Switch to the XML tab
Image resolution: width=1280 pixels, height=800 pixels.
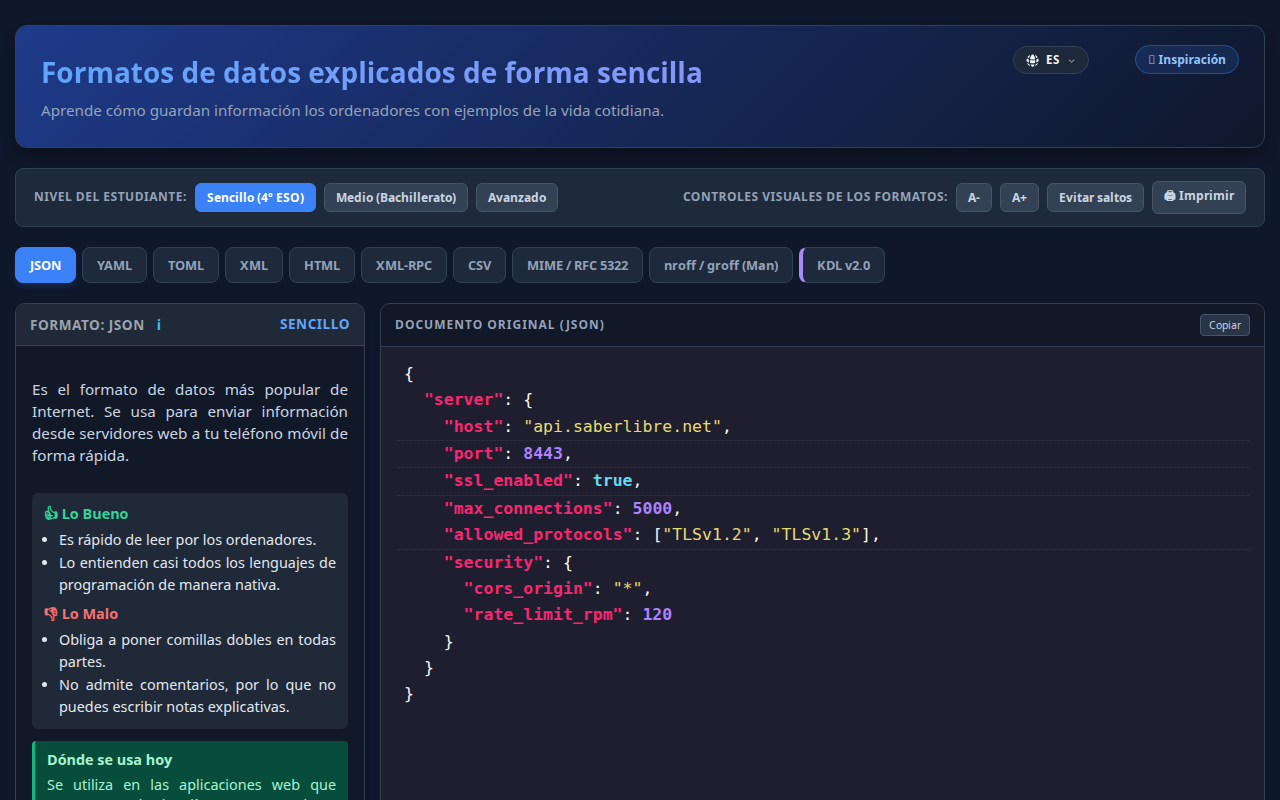click(254, 266)
